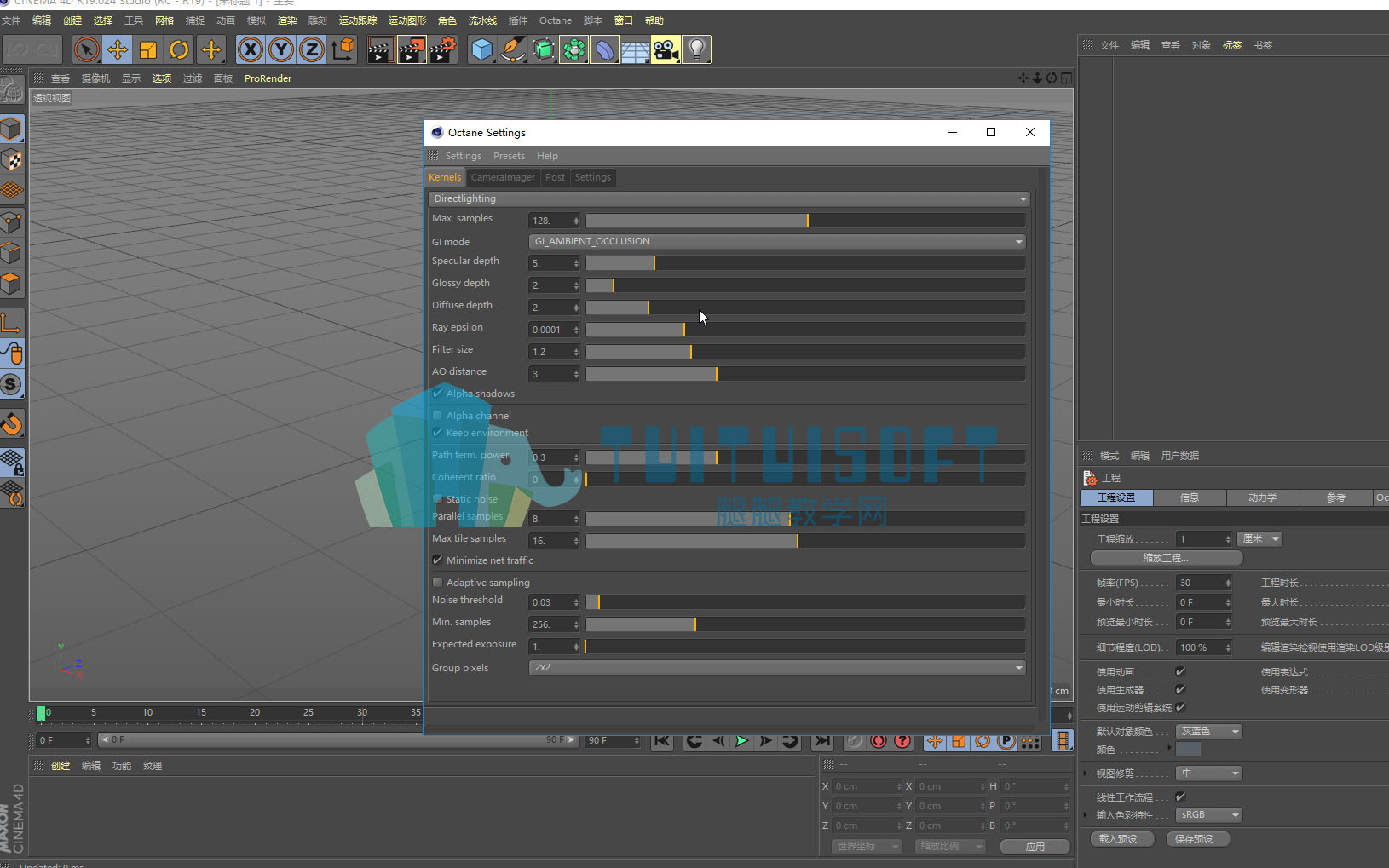The image size is (1389, 868).
Task: Open the Spline pen tool icon
Action: pos(512,50)
